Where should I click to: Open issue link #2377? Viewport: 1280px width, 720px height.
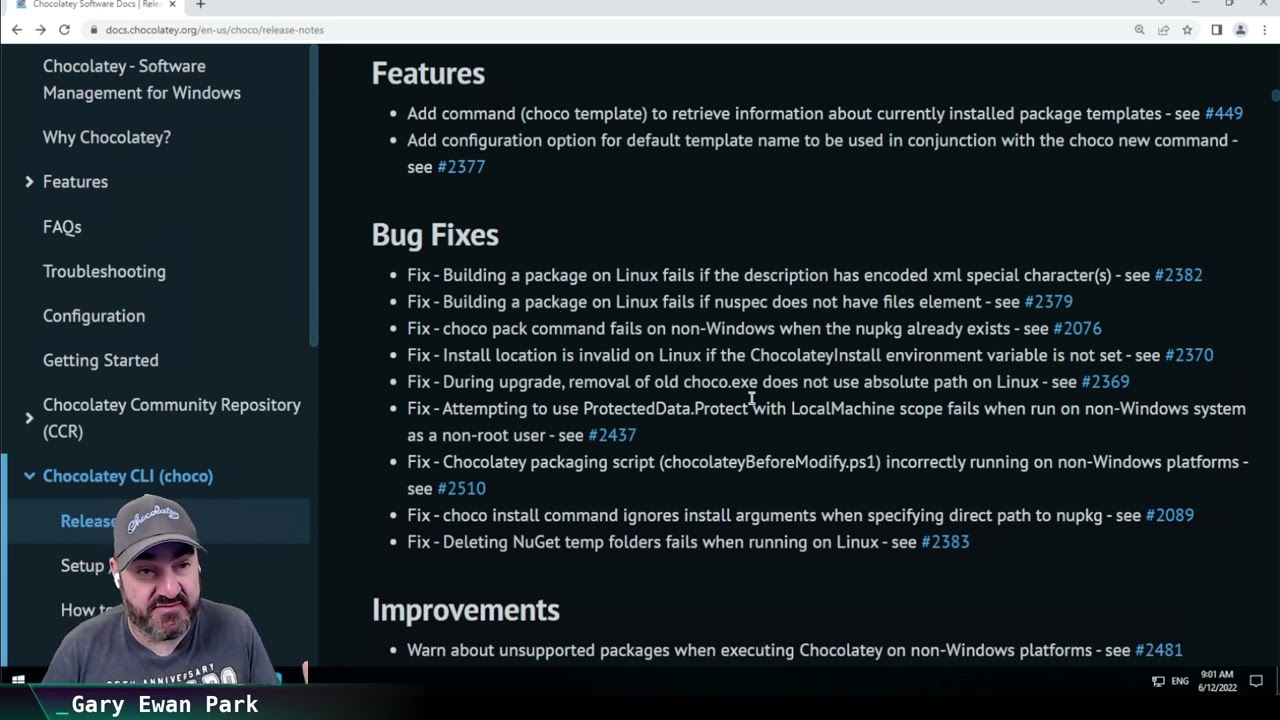click(x=461, y=167)
